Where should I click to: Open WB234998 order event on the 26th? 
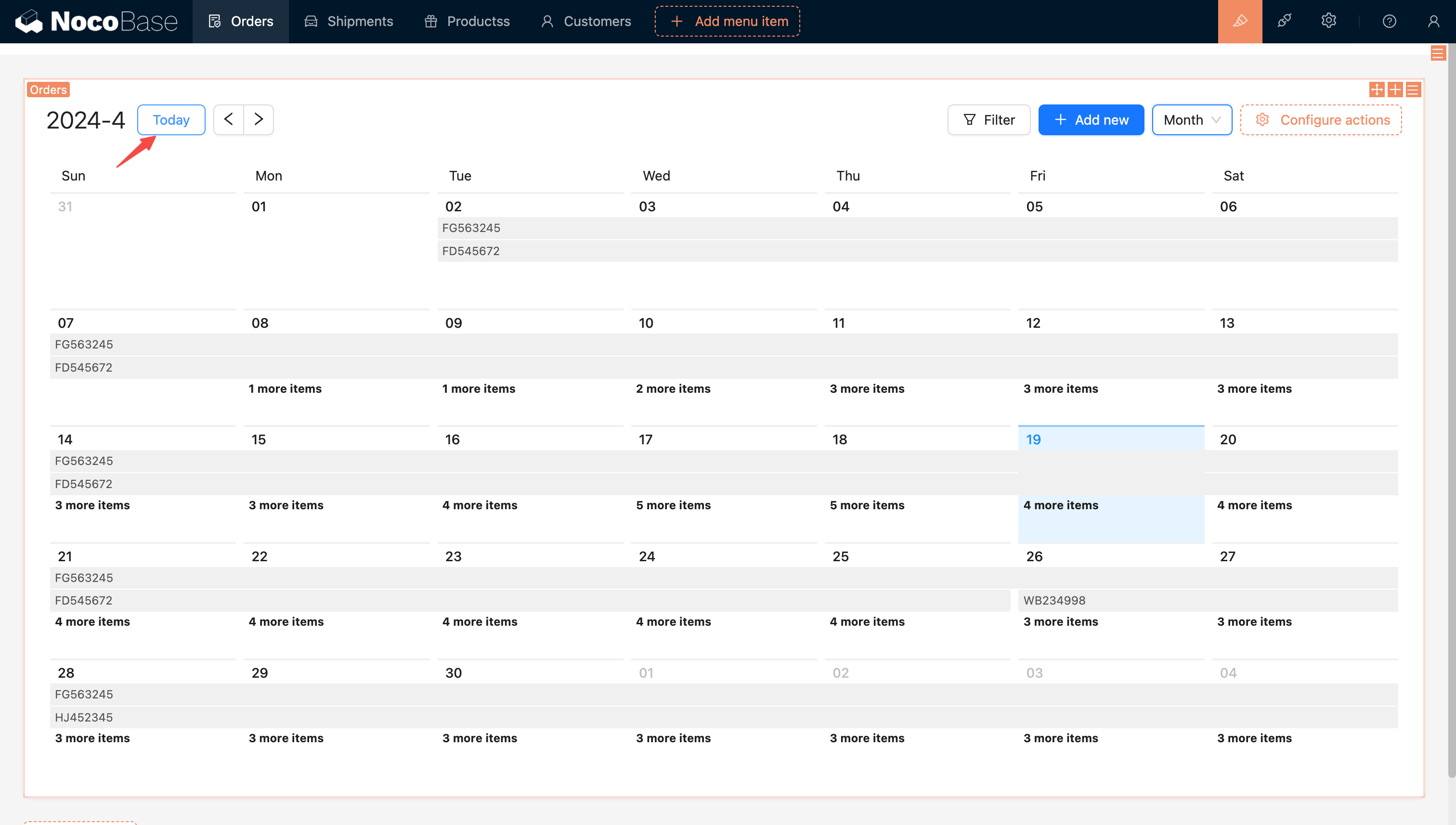coord(1054,600)
